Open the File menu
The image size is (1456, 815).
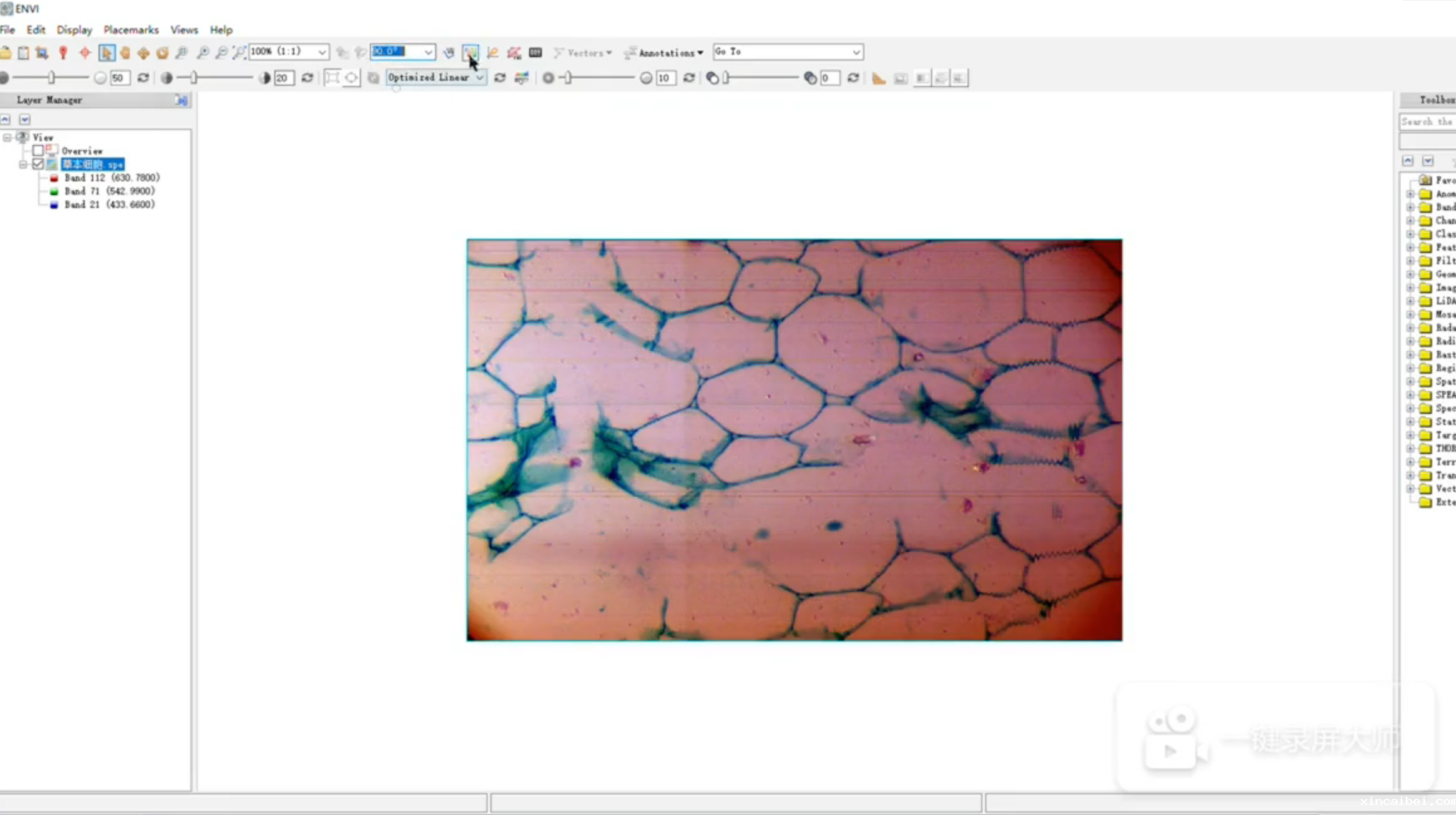coord(8,30)
